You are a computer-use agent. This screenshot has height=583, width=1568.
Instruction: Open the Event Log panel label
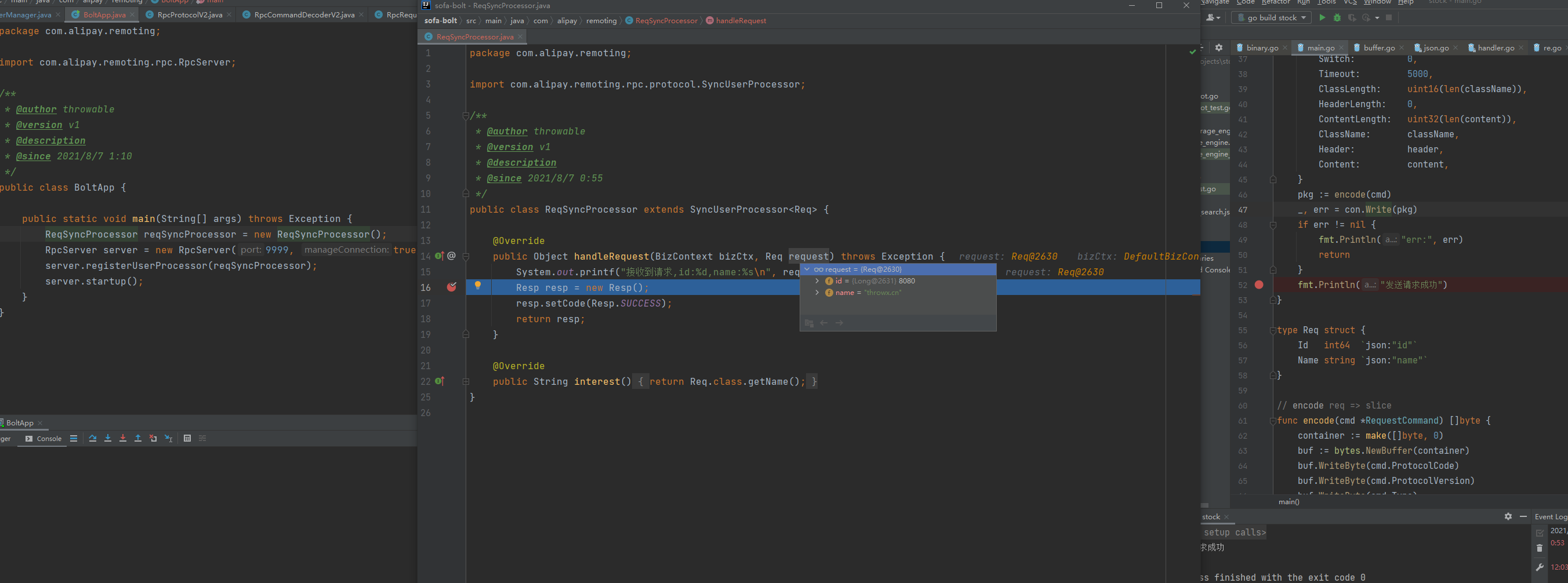1551,517
